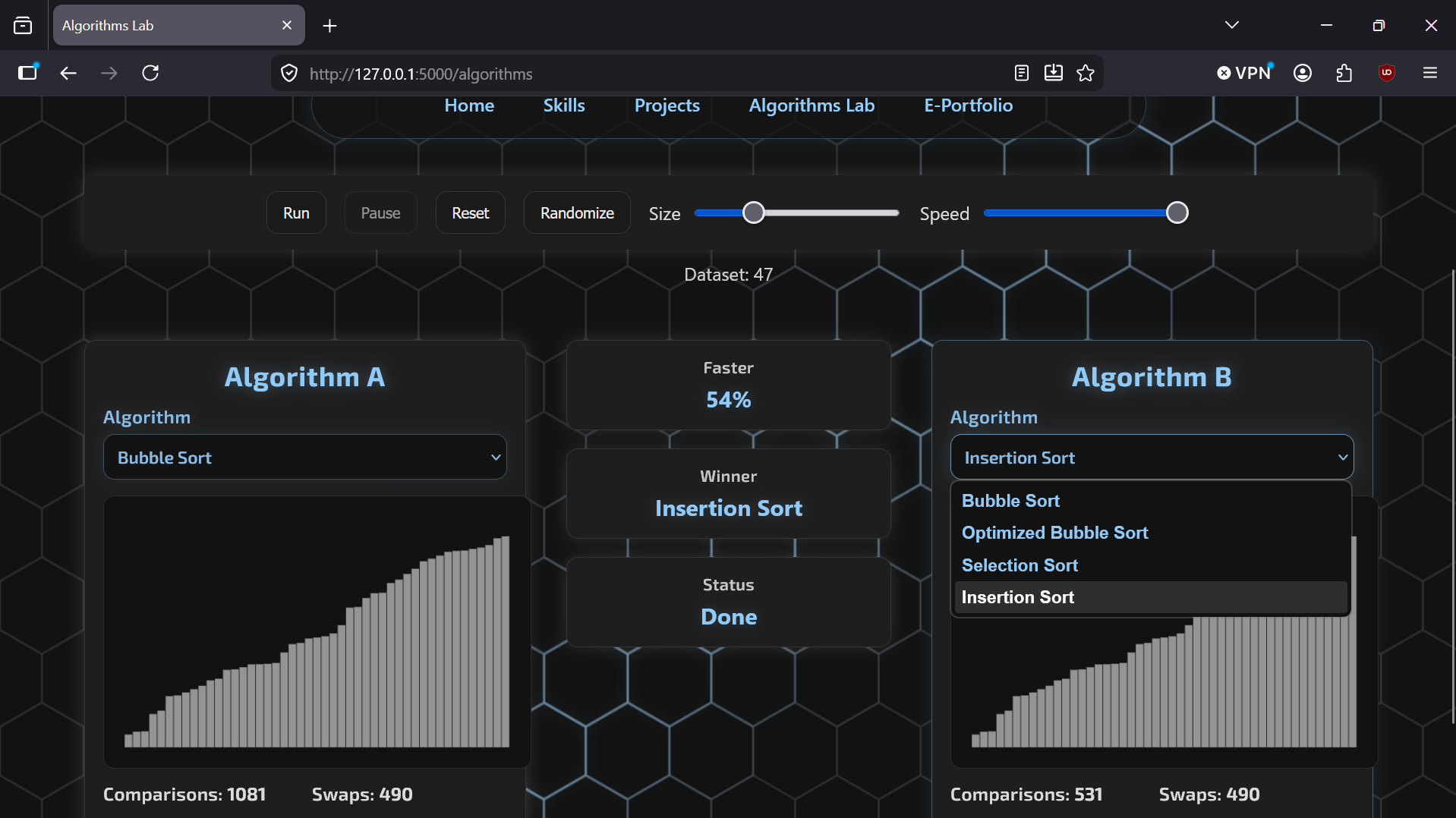Choose Bubble Sort in Algorithm B list
Viewport: 1456px width, 818px height.
[x=1151, y=501]
